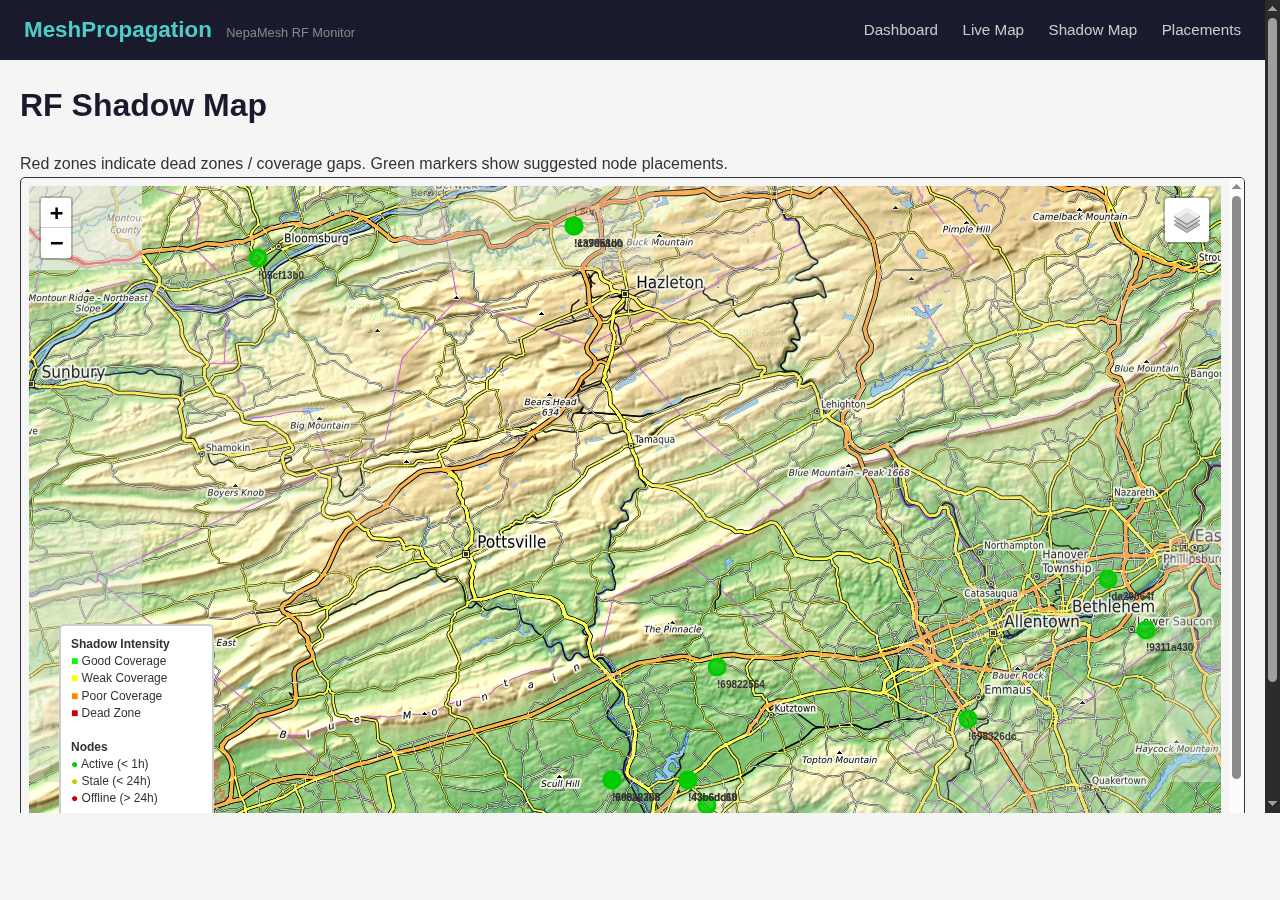Click the Allentown city label on map

click(x=1042, y=621)
